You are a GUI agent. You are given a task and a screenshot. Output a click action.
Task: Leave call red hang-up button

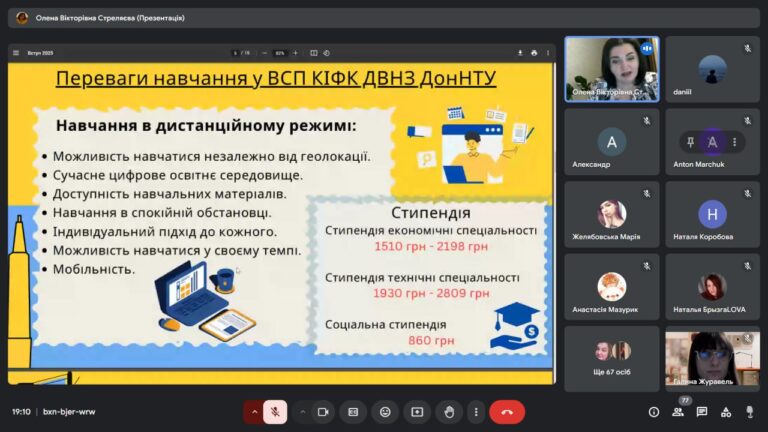click(507, 412)
